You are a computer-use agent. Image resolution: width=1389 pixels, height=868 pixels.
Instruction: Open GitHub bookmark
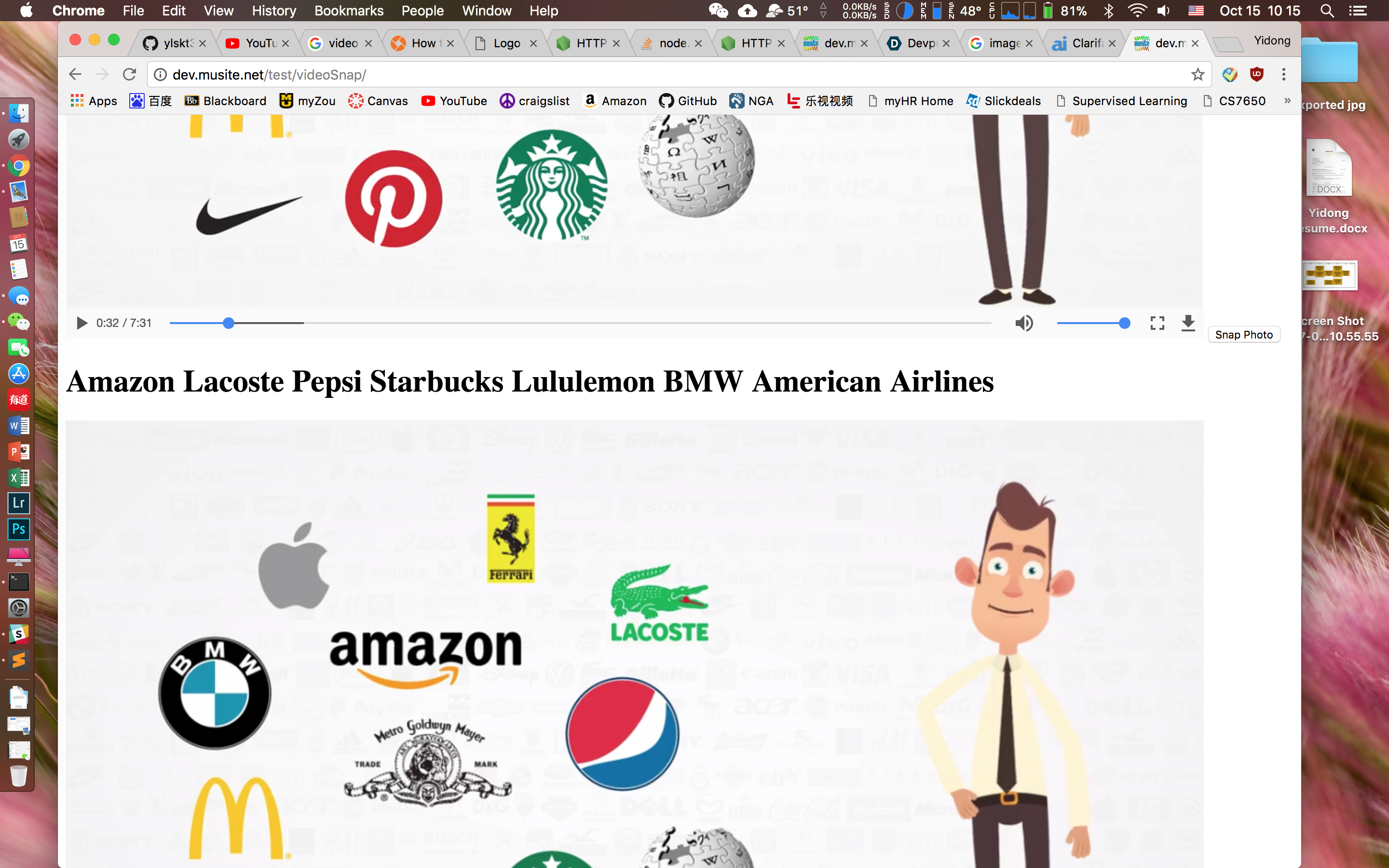click(x=688, y=101)
